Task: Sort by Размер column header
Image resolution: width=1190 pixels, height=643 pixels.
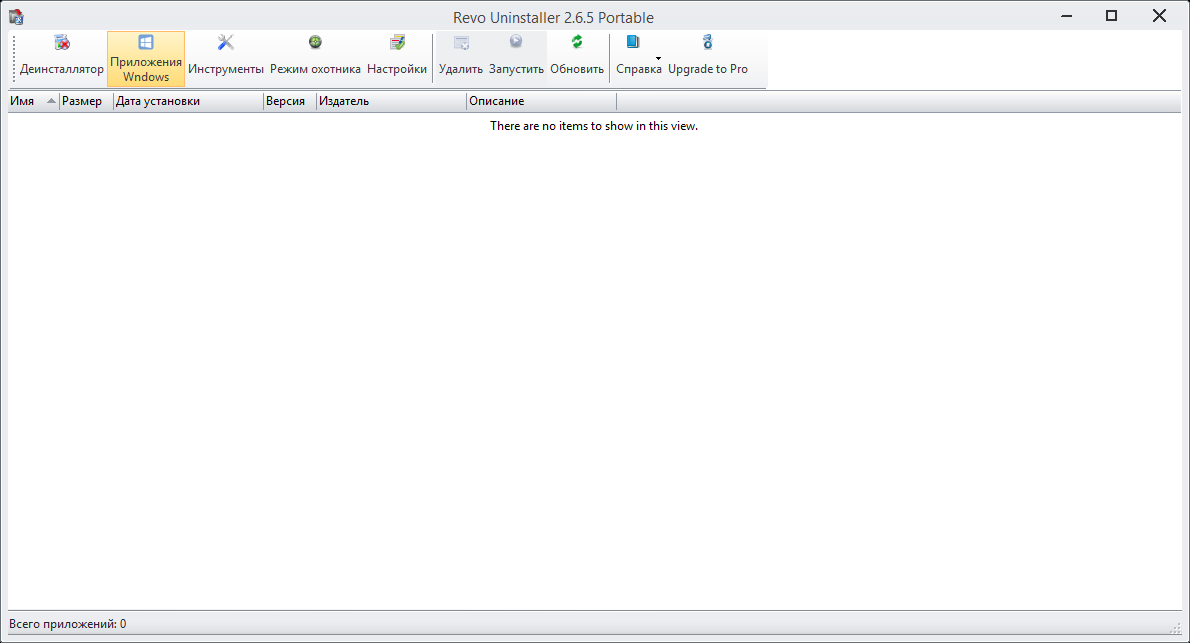Action: pos(87,101)
